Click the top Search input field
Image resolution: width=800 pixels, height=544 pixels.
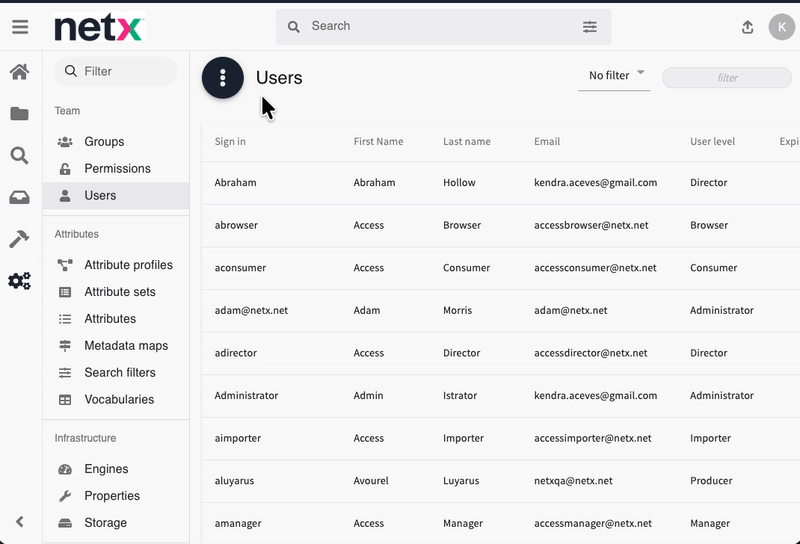pyautogui.click(x=440, y=27)
